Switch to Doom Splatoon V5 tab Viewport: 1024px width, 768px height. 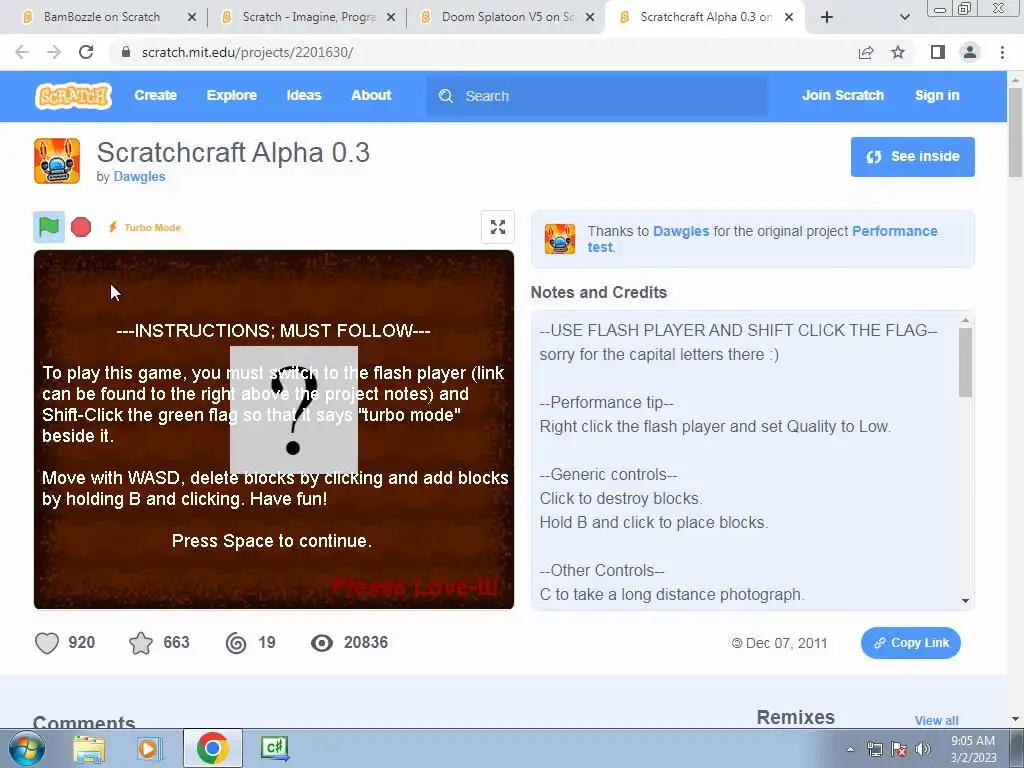[x=507, y=17]
